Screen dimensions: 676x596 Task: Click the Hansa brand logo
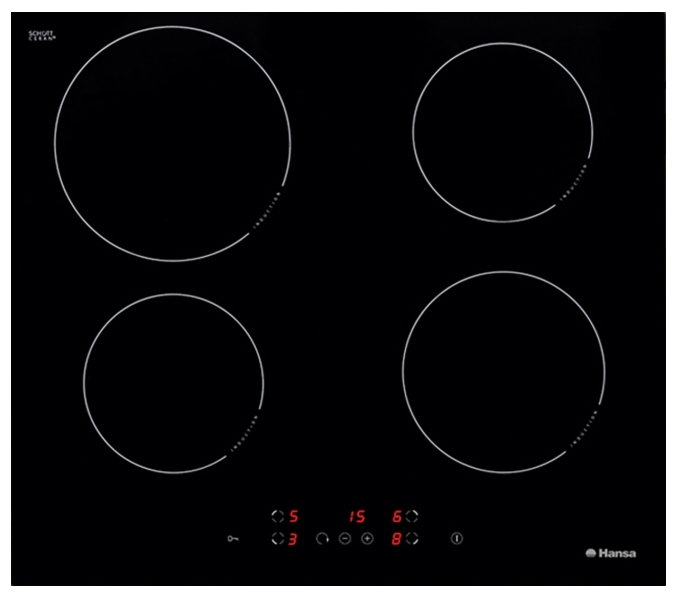coord(610,553)
